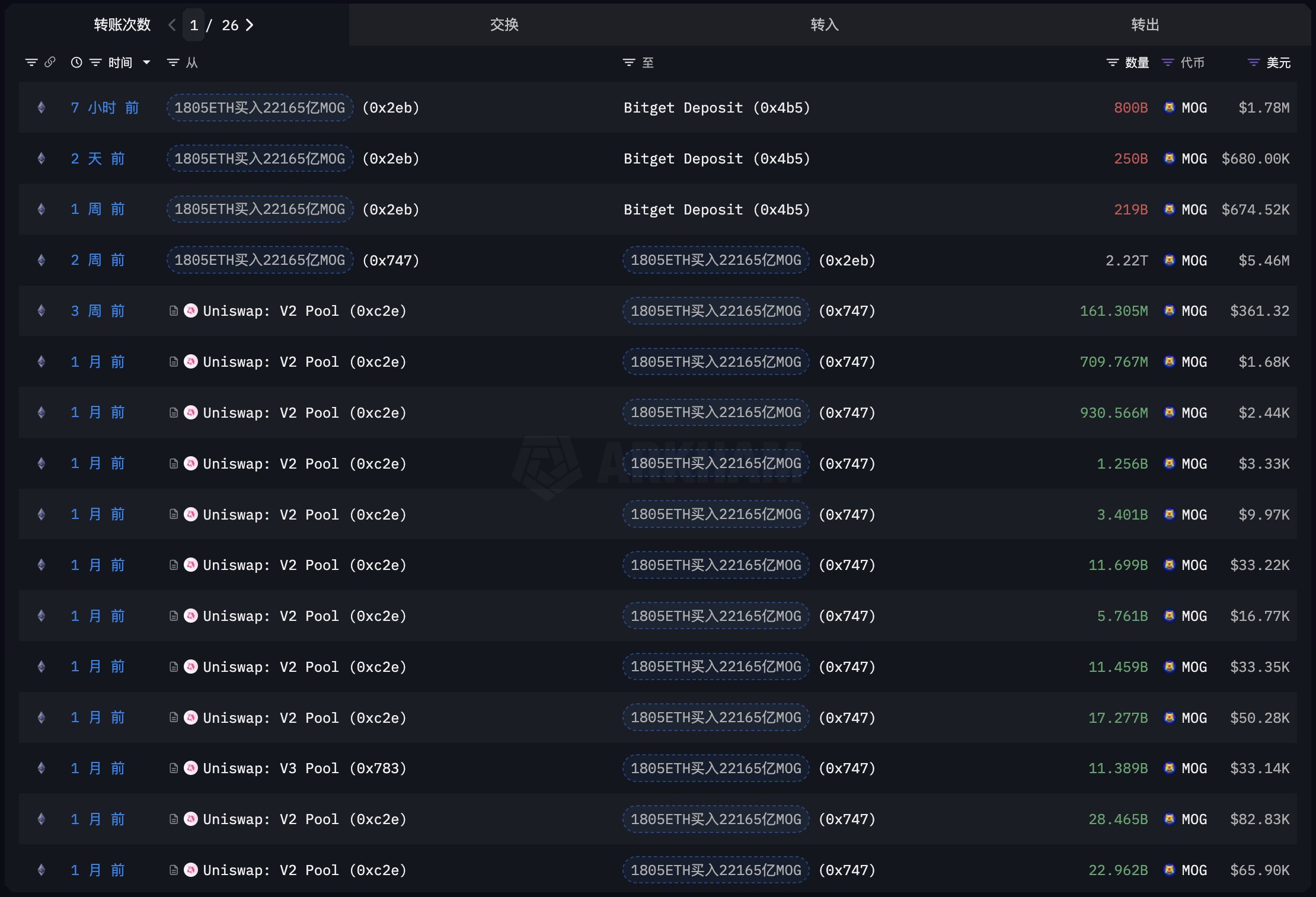Switch to the 转出 tab
The height and width of the screenshot is (897, 1316).
(x=1145, y=25)
